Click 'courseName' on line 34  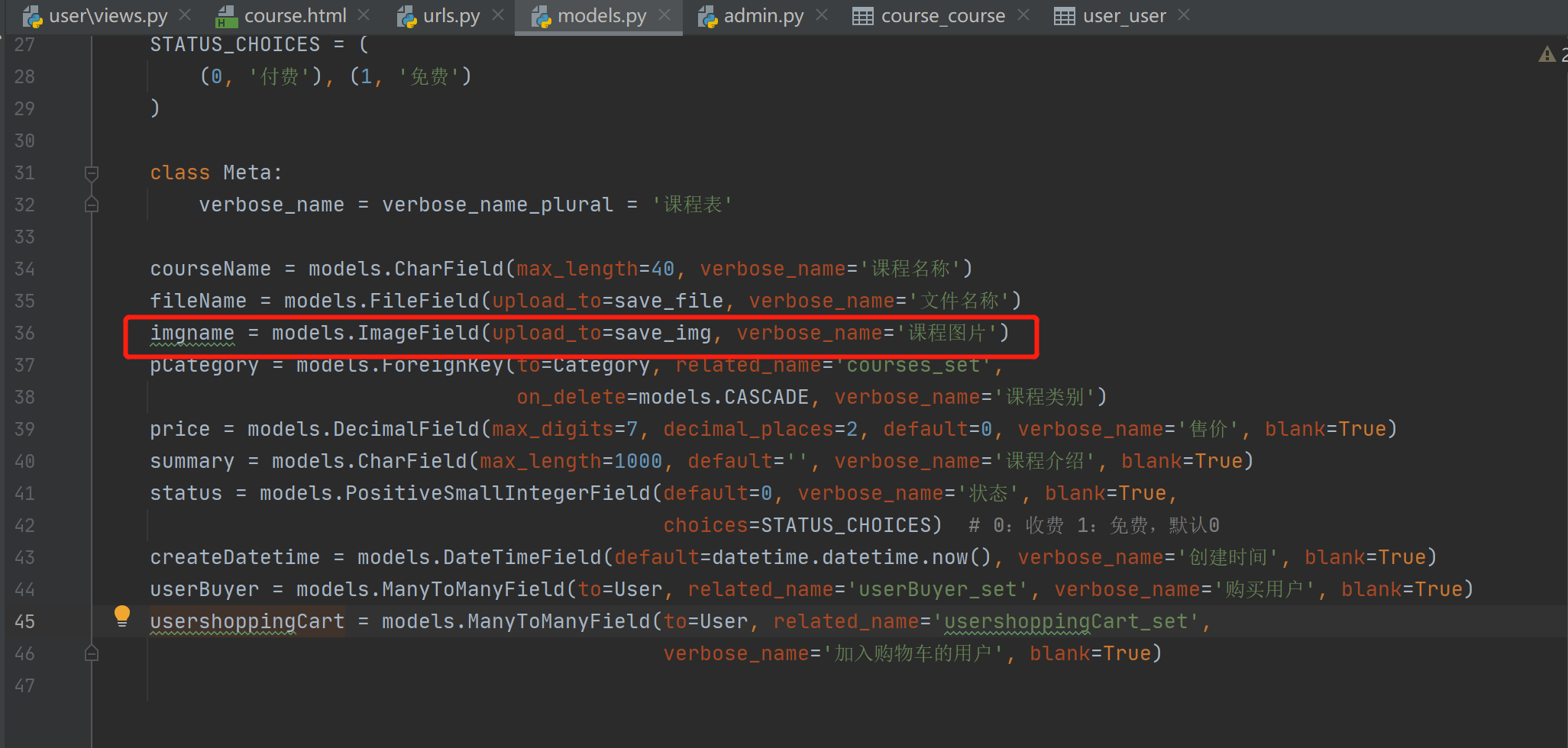pyautogui.click(x=211, y=269)
